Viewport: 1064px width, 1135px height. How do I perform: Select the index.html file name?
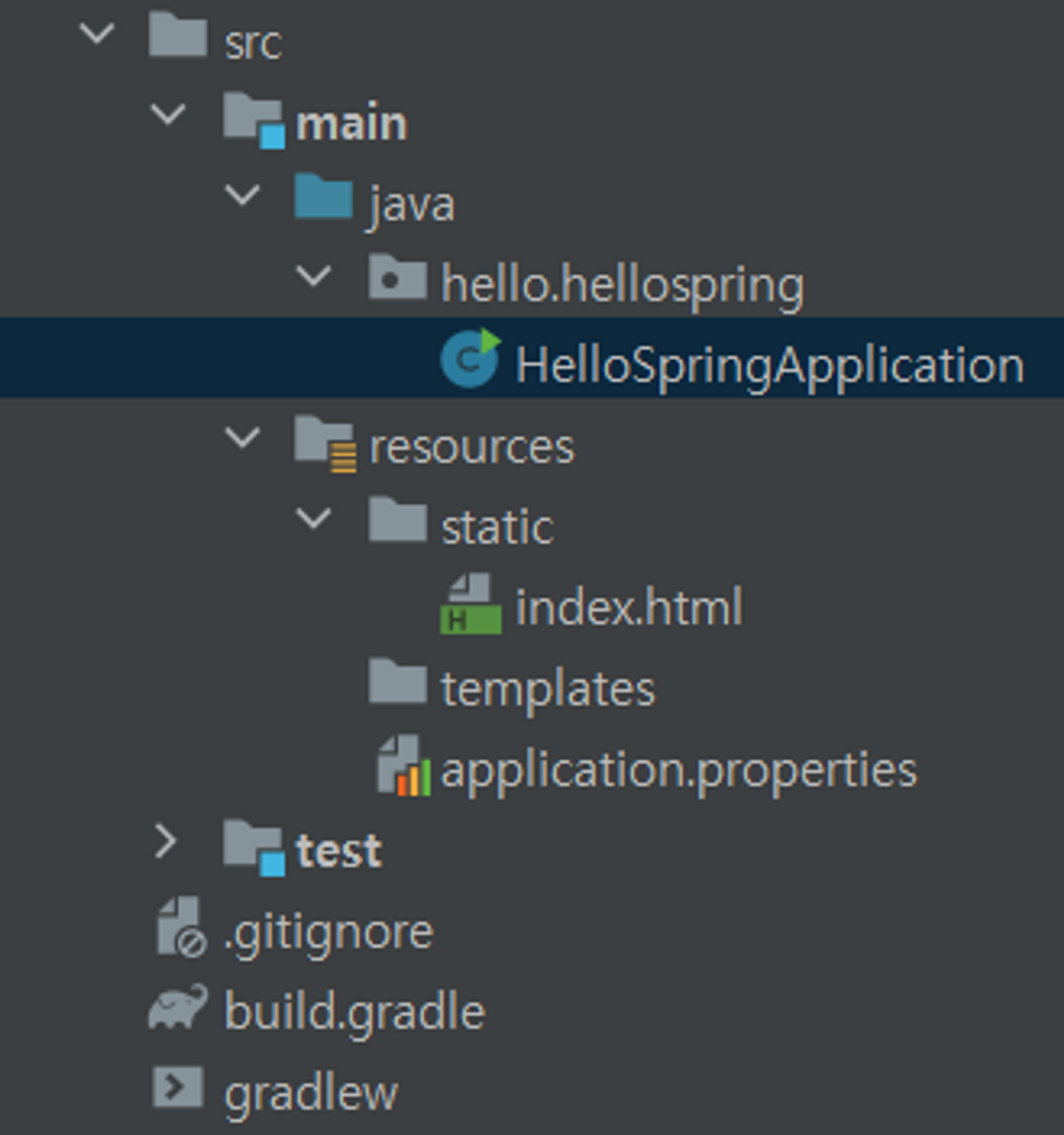(x=628, y=607)
